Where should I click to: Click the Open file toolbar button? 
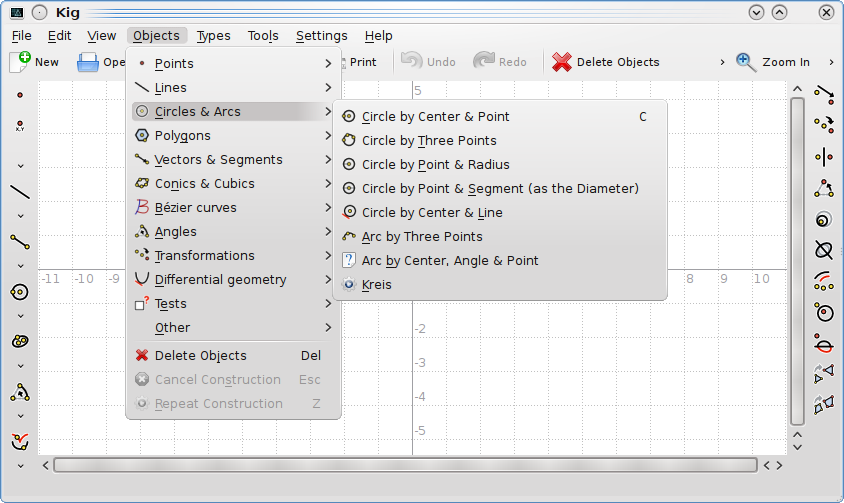click(x=101, y=62)
